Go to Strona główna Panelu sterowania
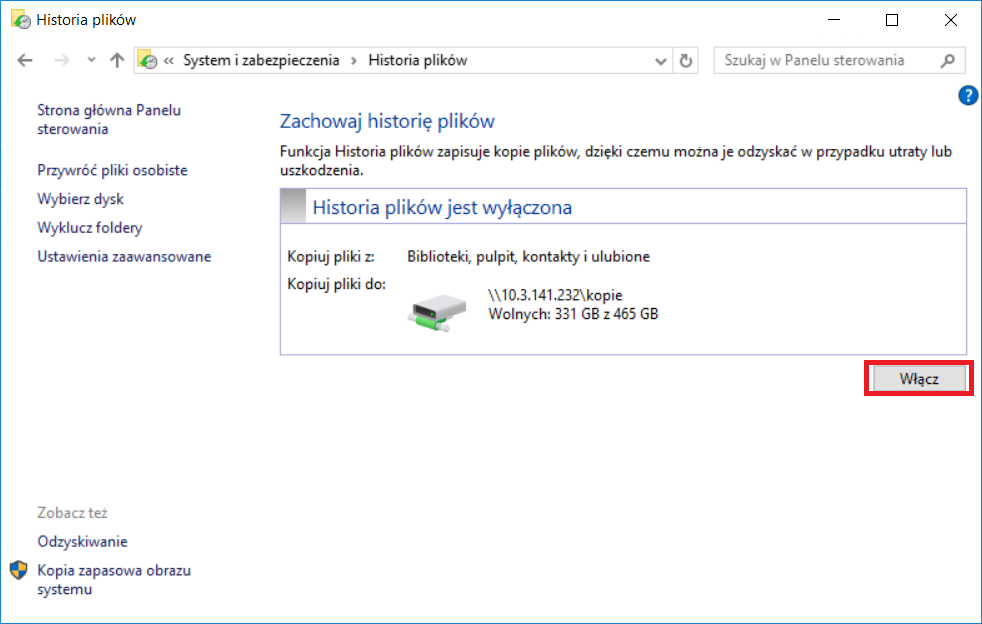Viewport: 982px width, 624px height. point(109,119)
